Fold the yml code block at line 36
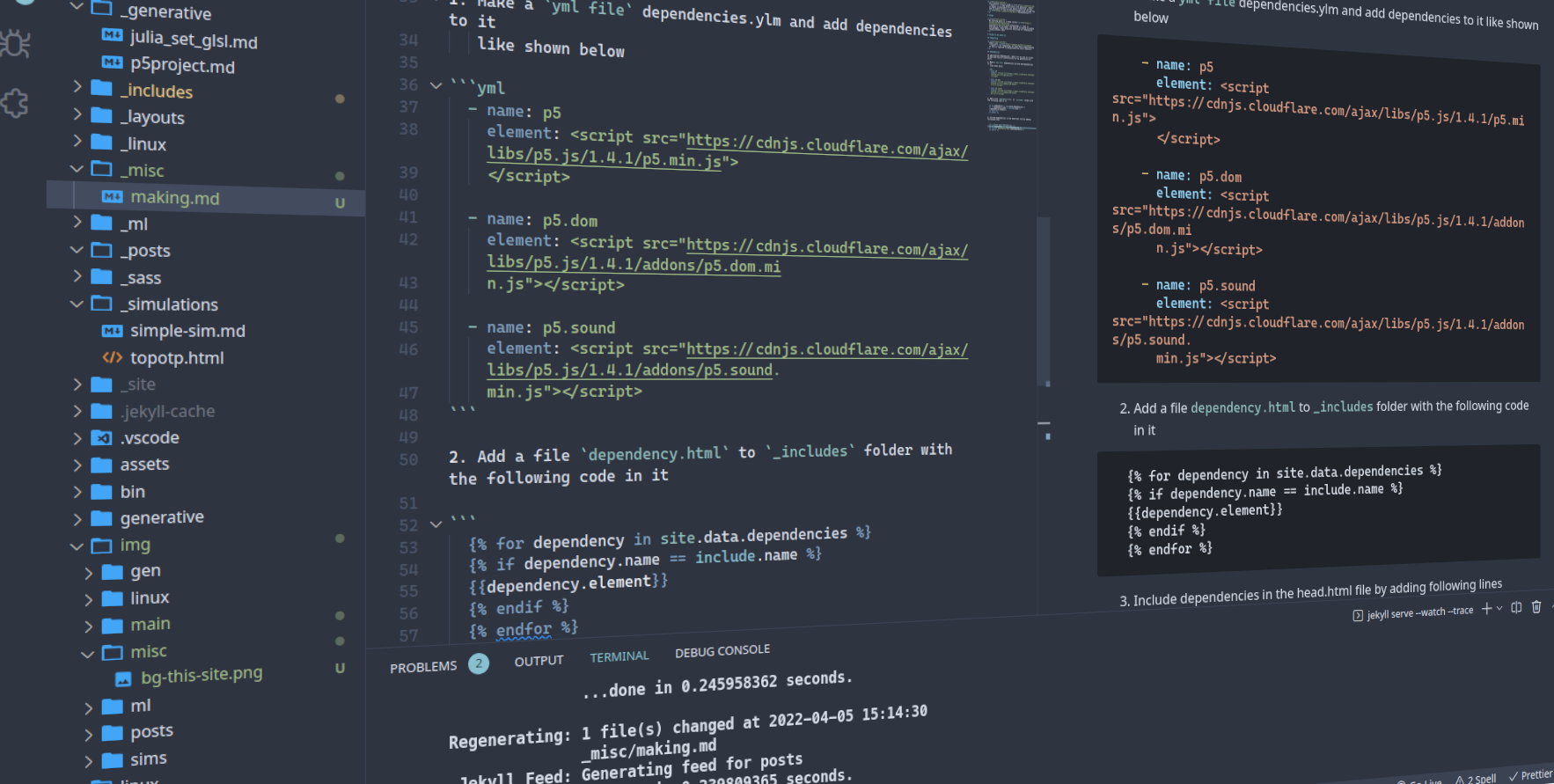This screenshot has height=784, width=1554. point(436,85)
